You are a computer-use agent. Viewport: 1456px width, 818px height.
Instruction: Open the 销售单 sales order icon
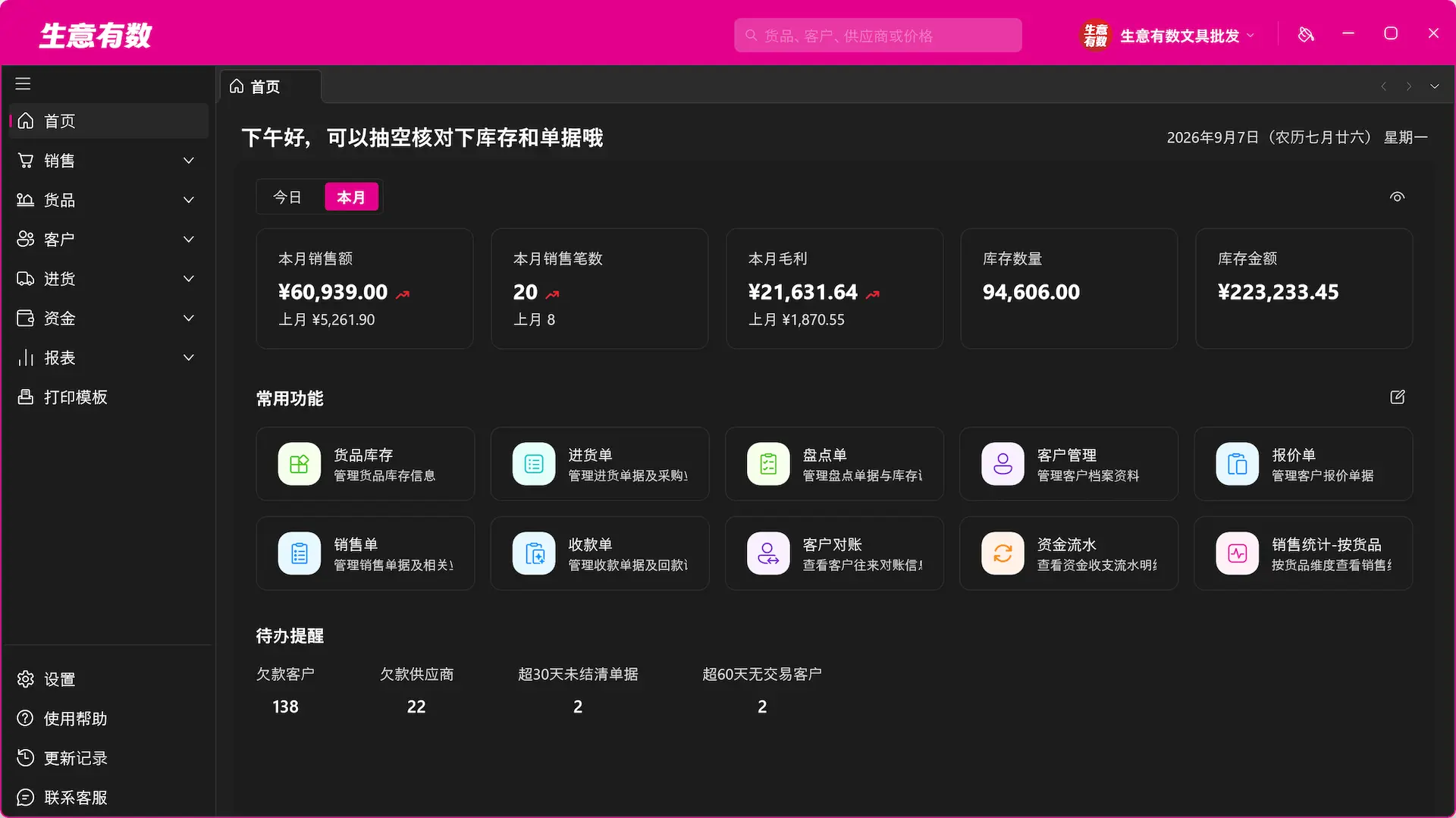(x=300, y=553)
